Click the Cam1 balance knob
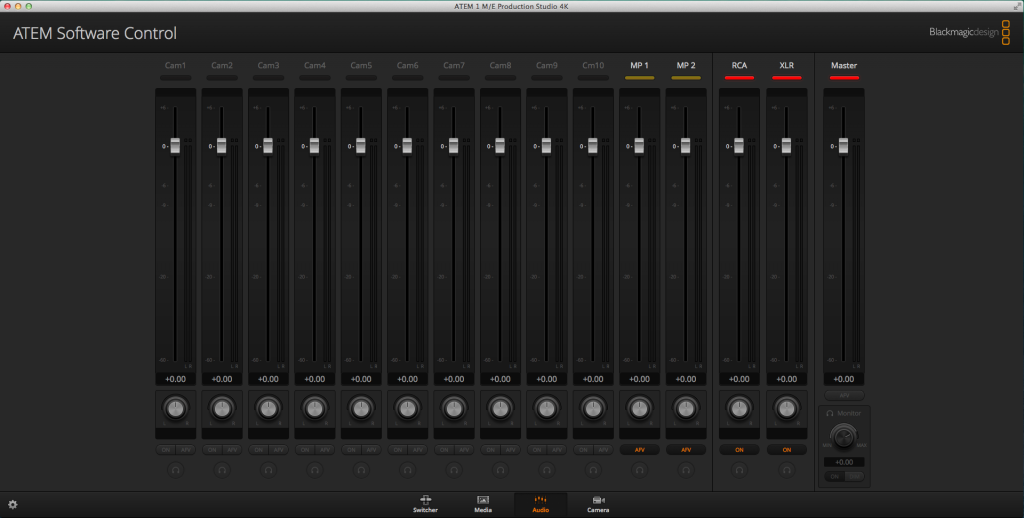Viewport: 1024px width, 518px height. coord(176,409)
